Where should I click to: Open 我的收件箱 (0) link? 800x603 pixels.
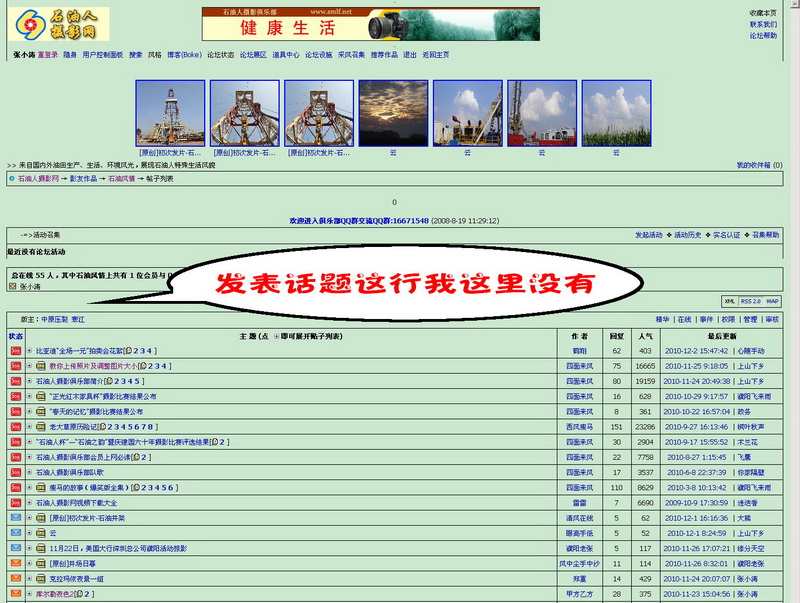[x=759, y=165]
